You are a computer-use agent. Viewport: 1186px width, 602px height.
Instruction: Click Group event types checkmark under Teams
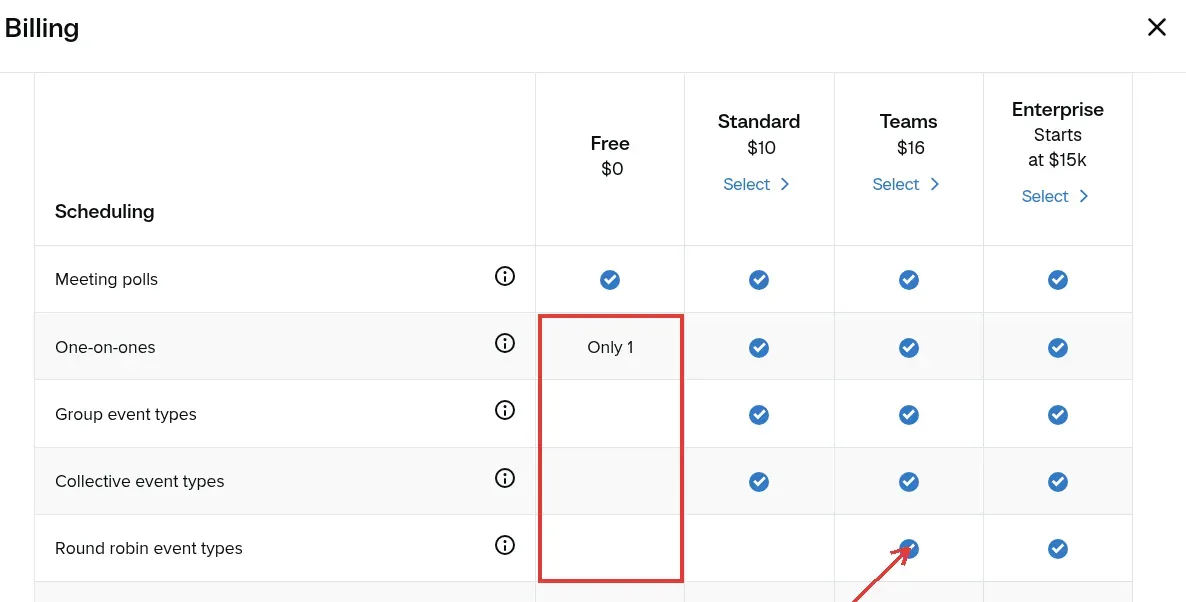[908, 415]
